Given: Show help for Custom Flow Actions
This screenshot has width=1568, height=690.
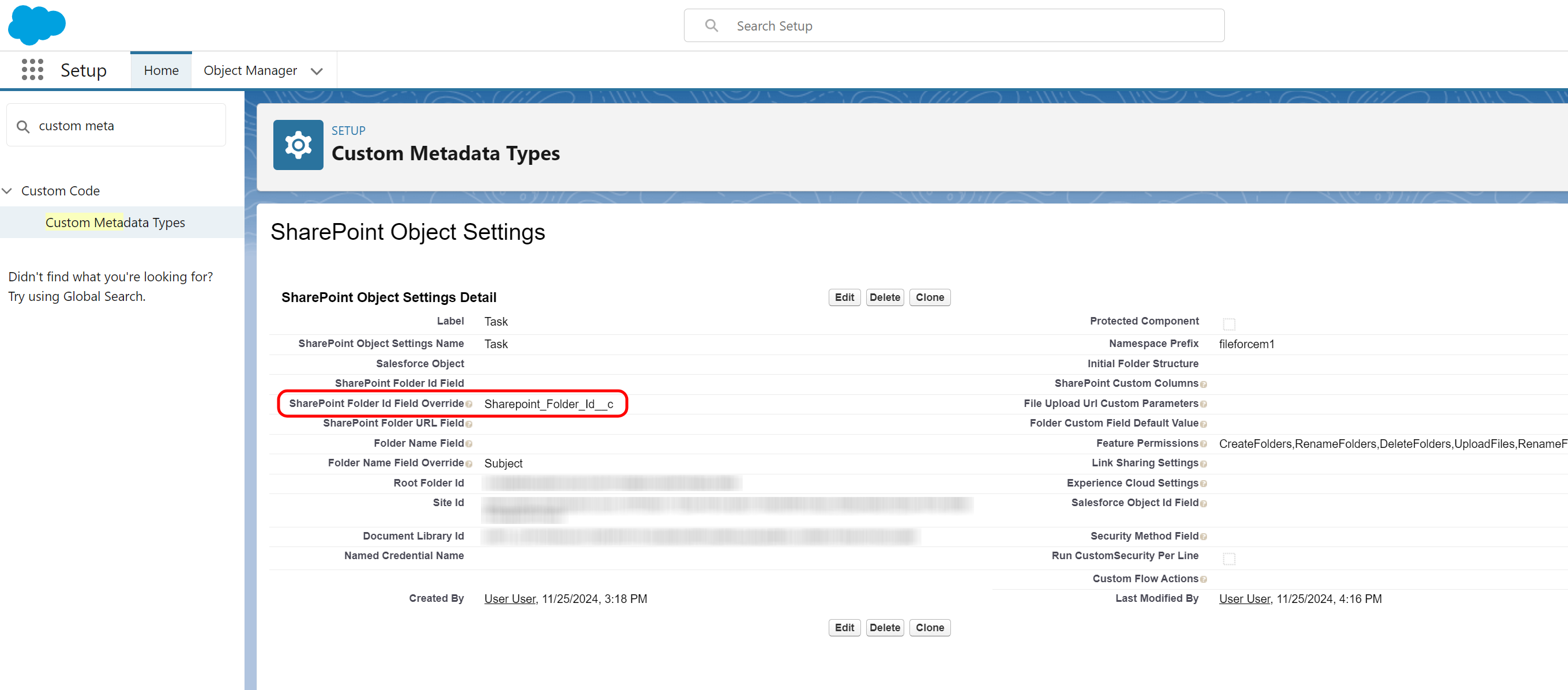Looking at the screenshot, I should coord(1204,579).
